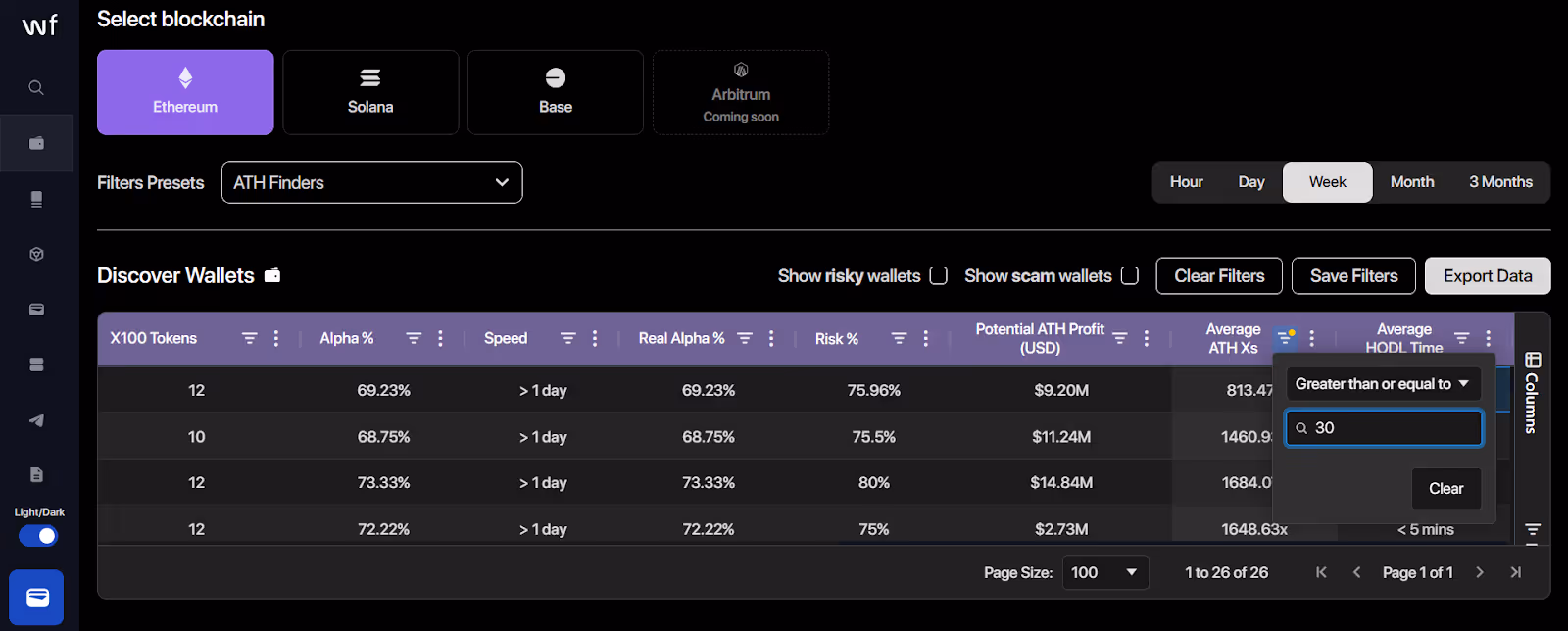The width and height of the screenshot is (1568, 631).
Task: Enable Show risky wallets checkbox
Action: 938,276
